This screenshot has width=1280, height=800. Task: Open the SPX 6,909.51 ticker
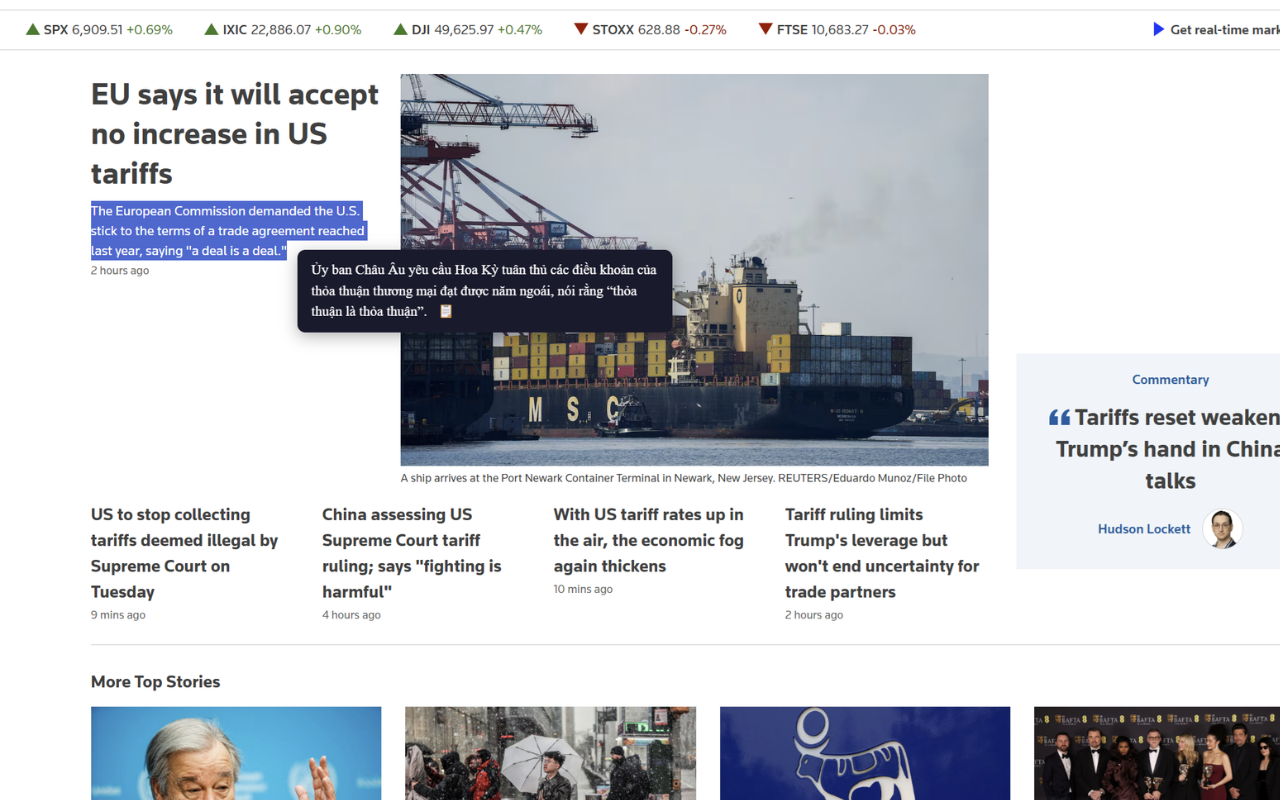pos(99,30)
